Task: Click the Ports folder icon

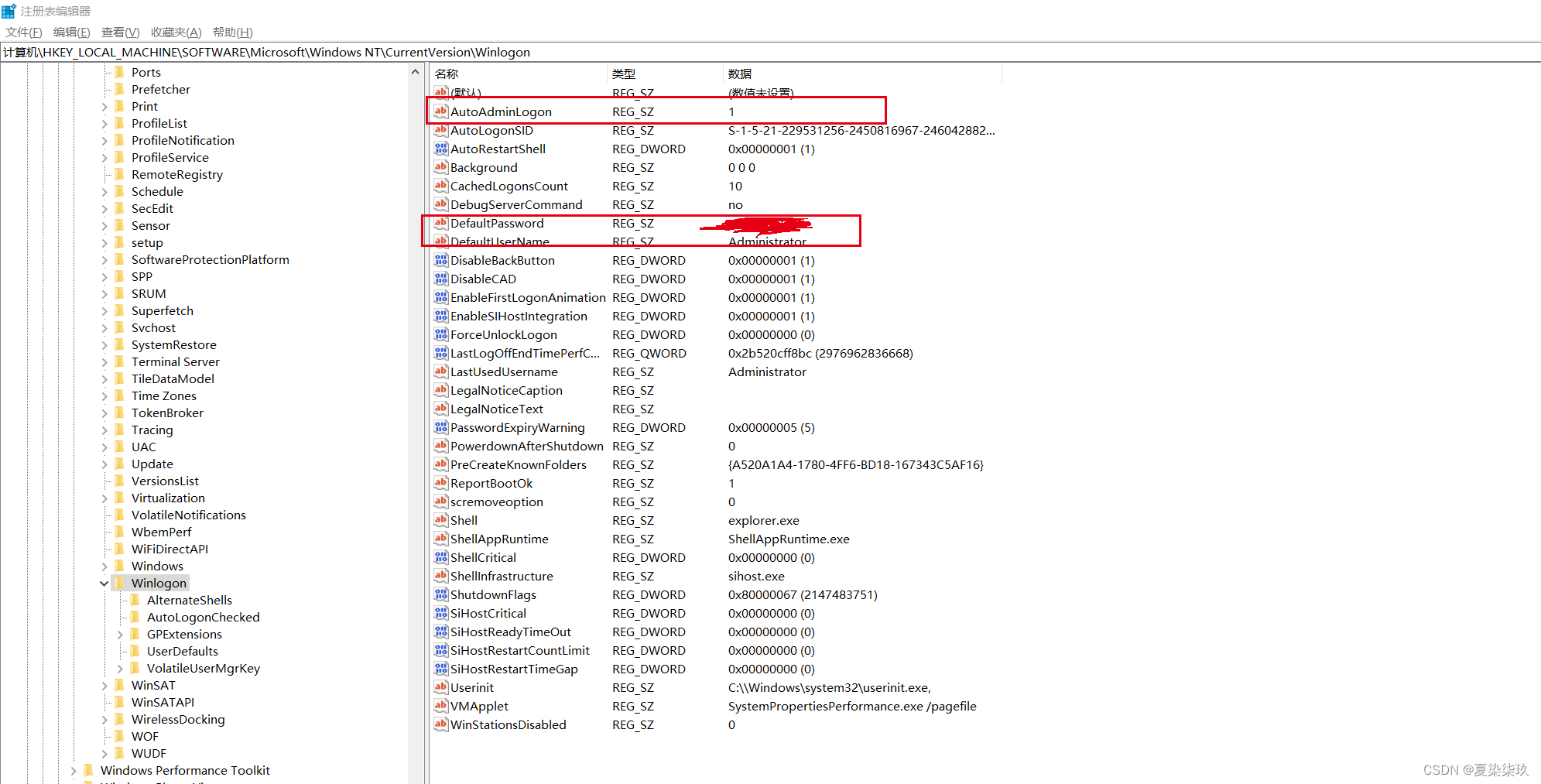Action: coord(119,72)
